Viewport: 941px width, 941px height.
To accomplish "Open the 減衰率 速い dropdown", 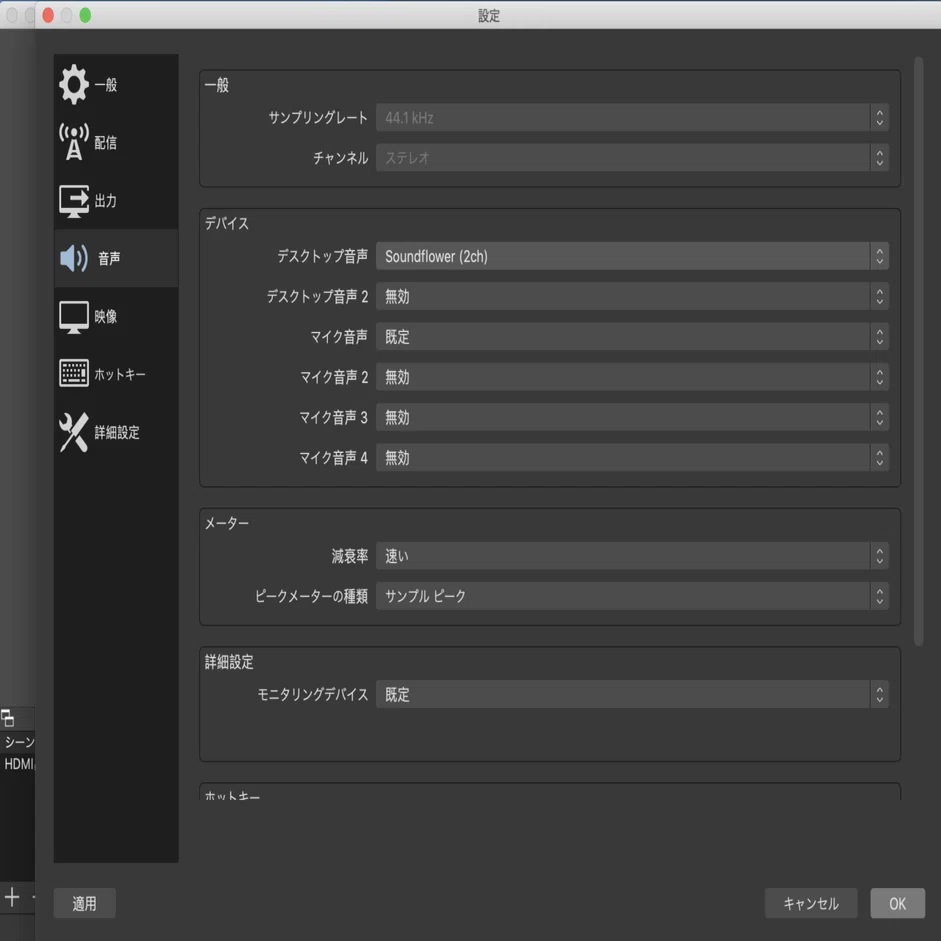I will (632, 556).
